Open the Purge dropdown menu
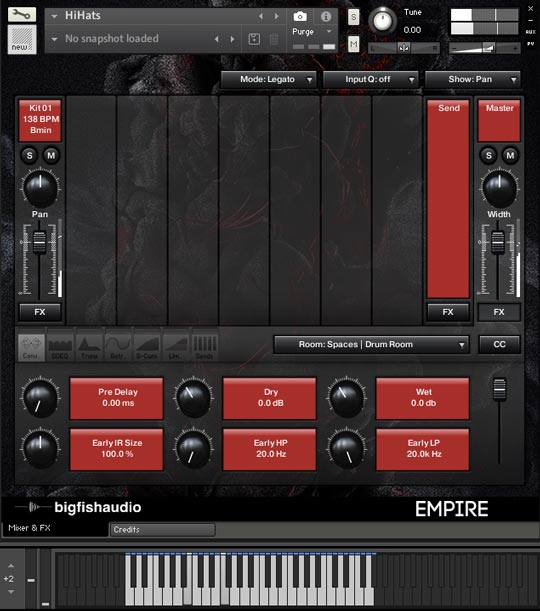The height and width of the screenshot is (611, 540). point(312,32)
